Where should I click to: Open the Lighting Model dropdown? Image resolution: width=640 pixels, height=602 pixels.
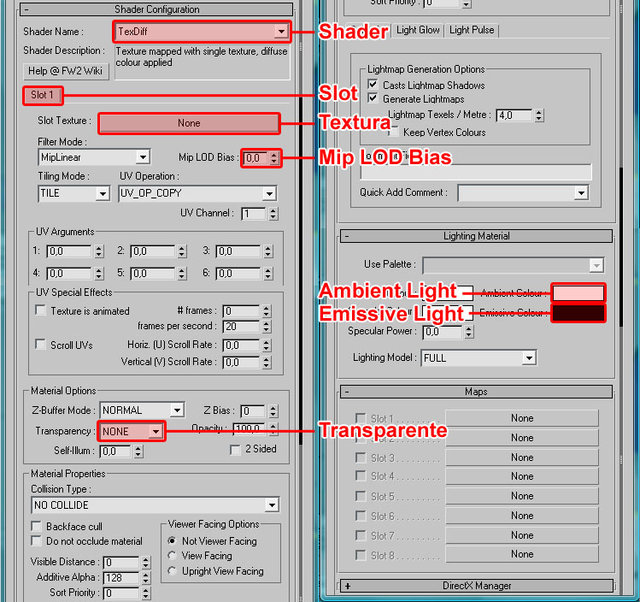coord(528,357)
